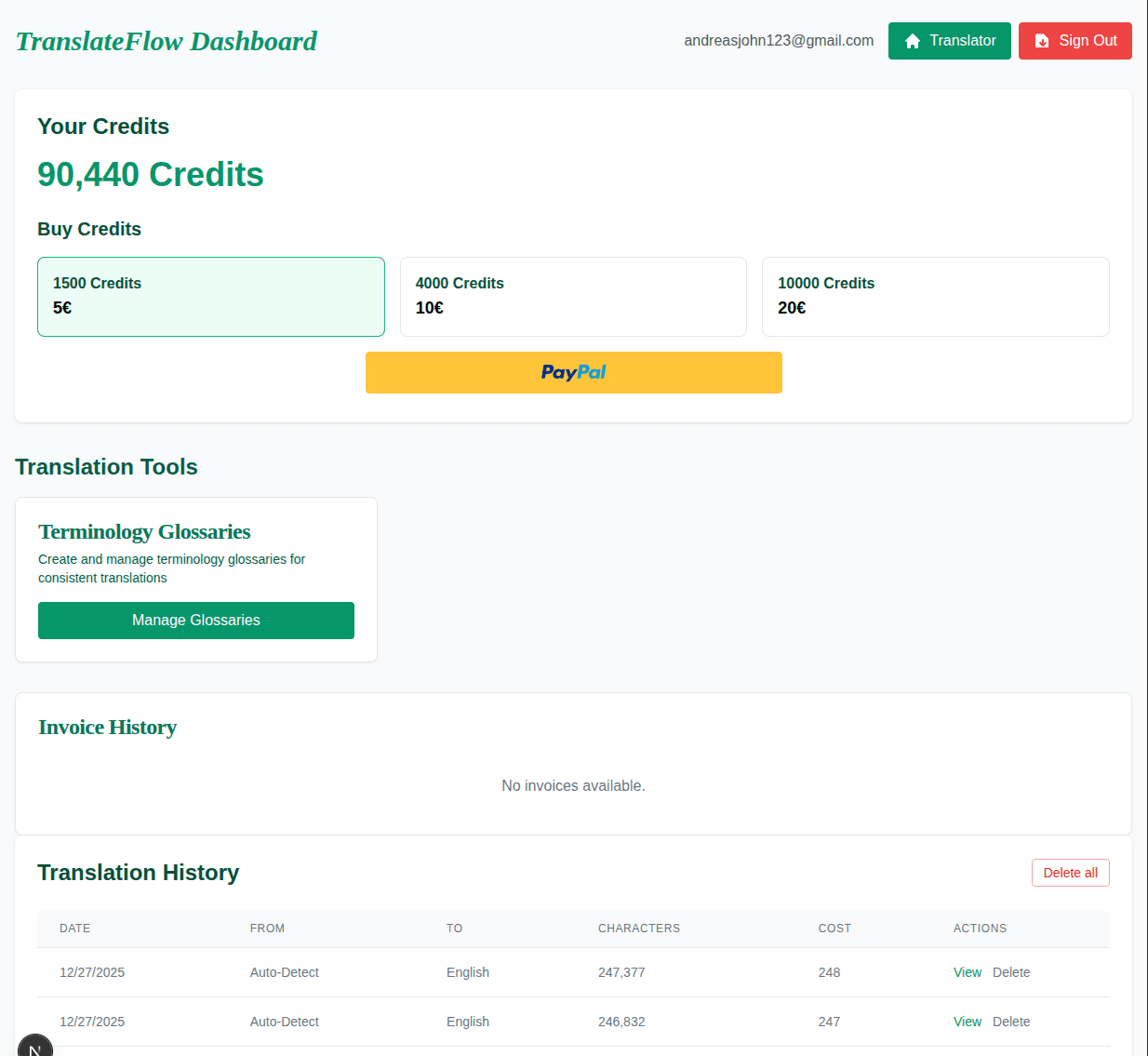Go to the Translator page
The height and width of the screenshot is (1056, 1148).
(949, 41)
